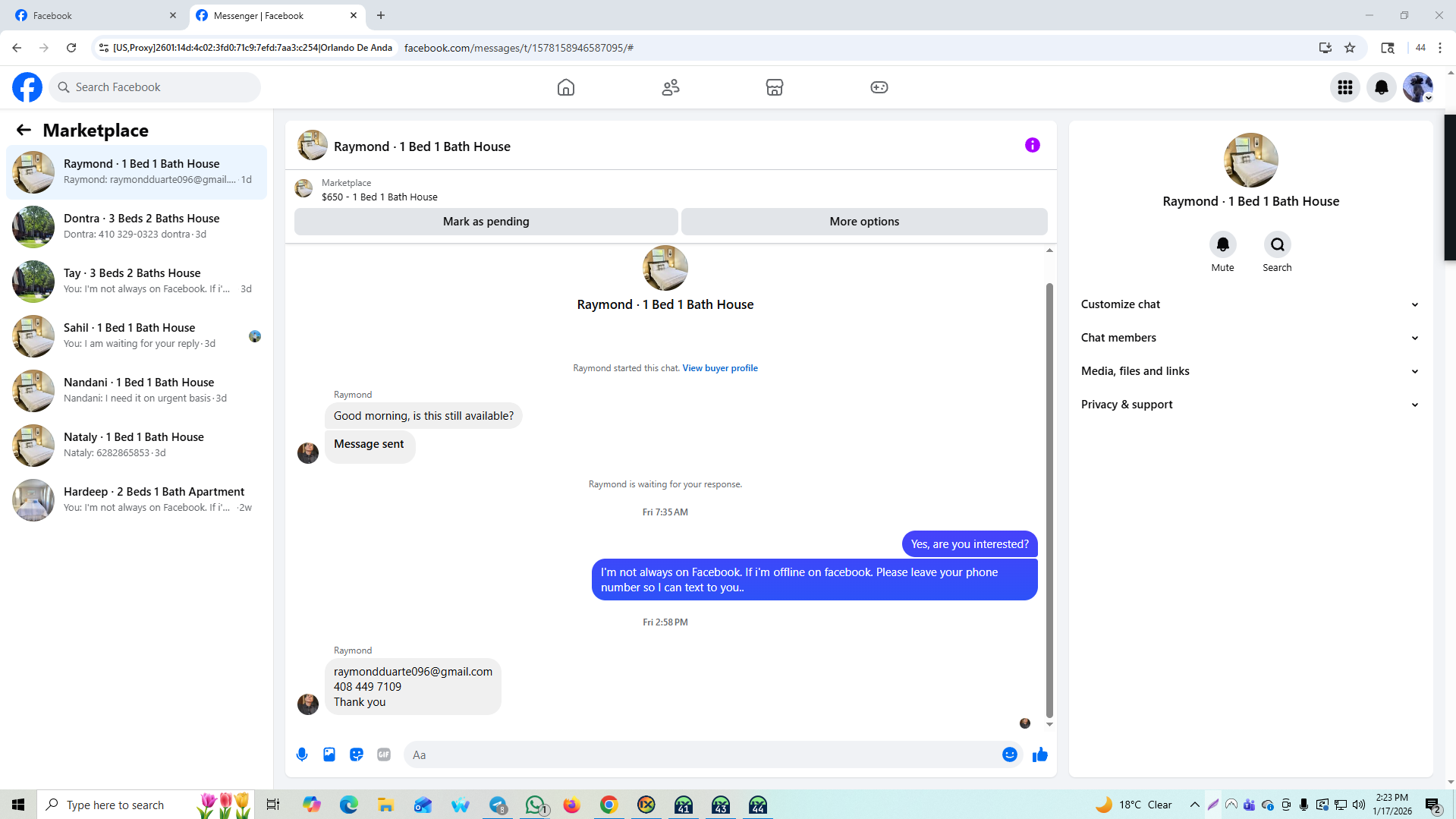Send a thumbs-up like
Screen dimensions: 1456x819
[x=1039, y=754]
